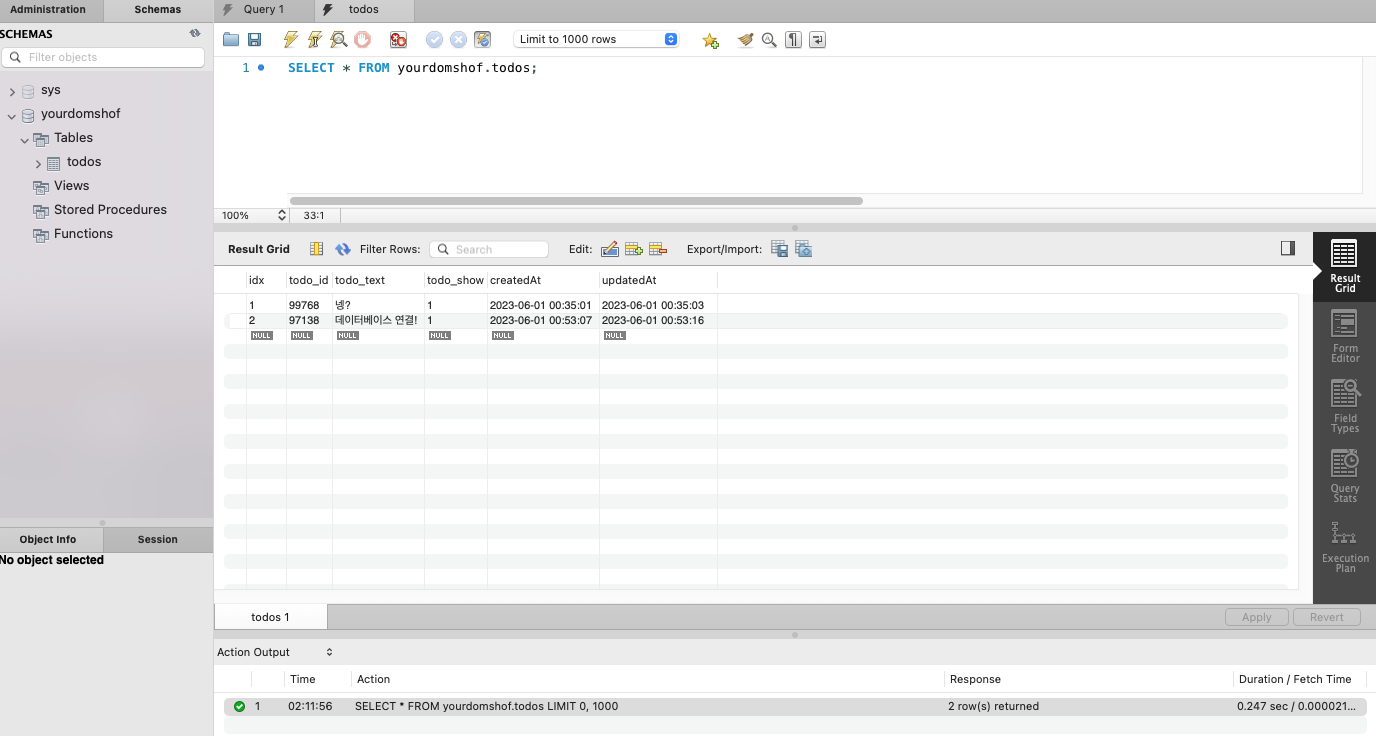1376x736 pixels.
Task: Select the Views node
Action: click(71, 186)
